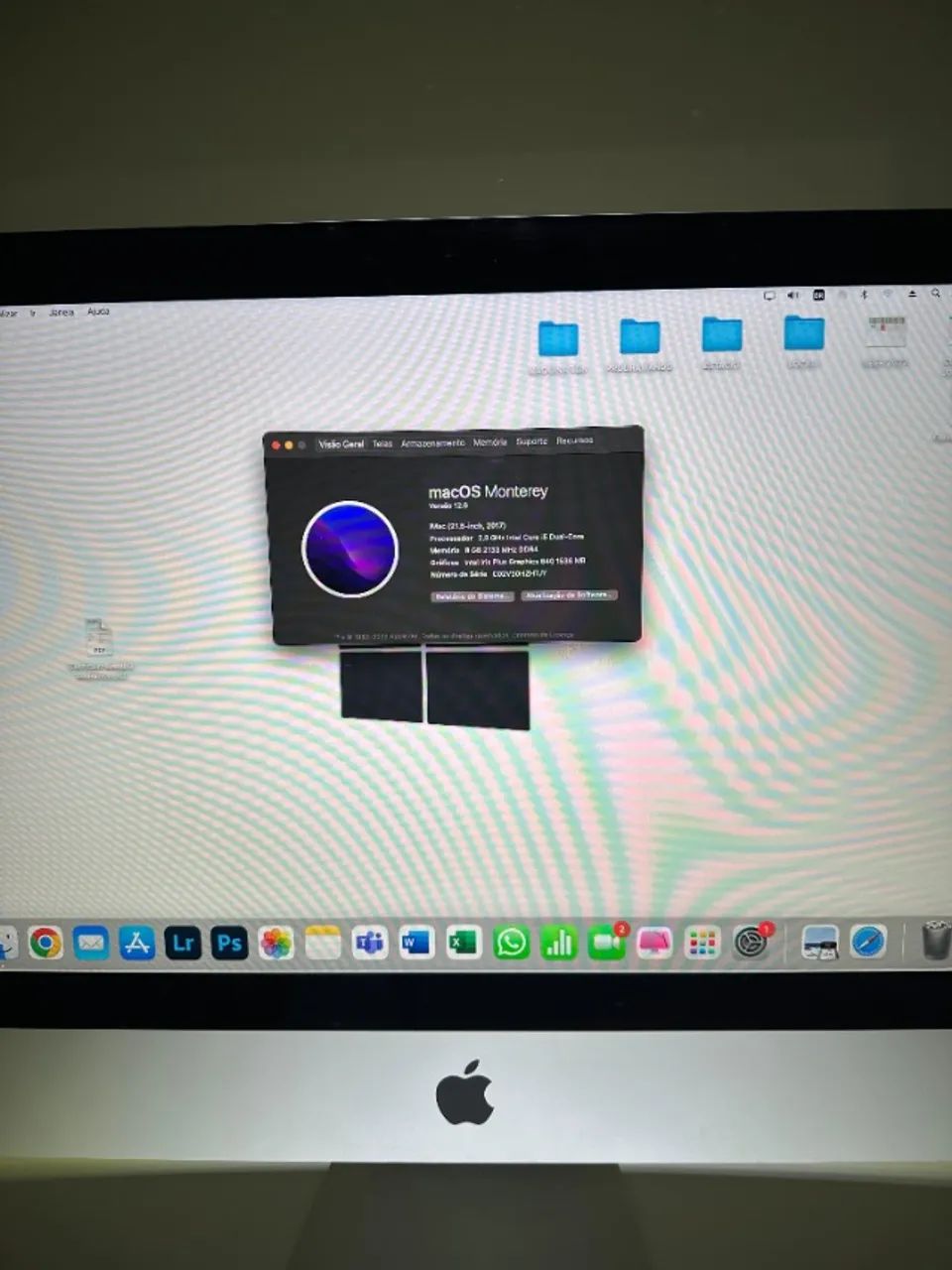952x1270 pixels.
Task: Open FaceTime with the notification badge
Action: coord(607,943)
